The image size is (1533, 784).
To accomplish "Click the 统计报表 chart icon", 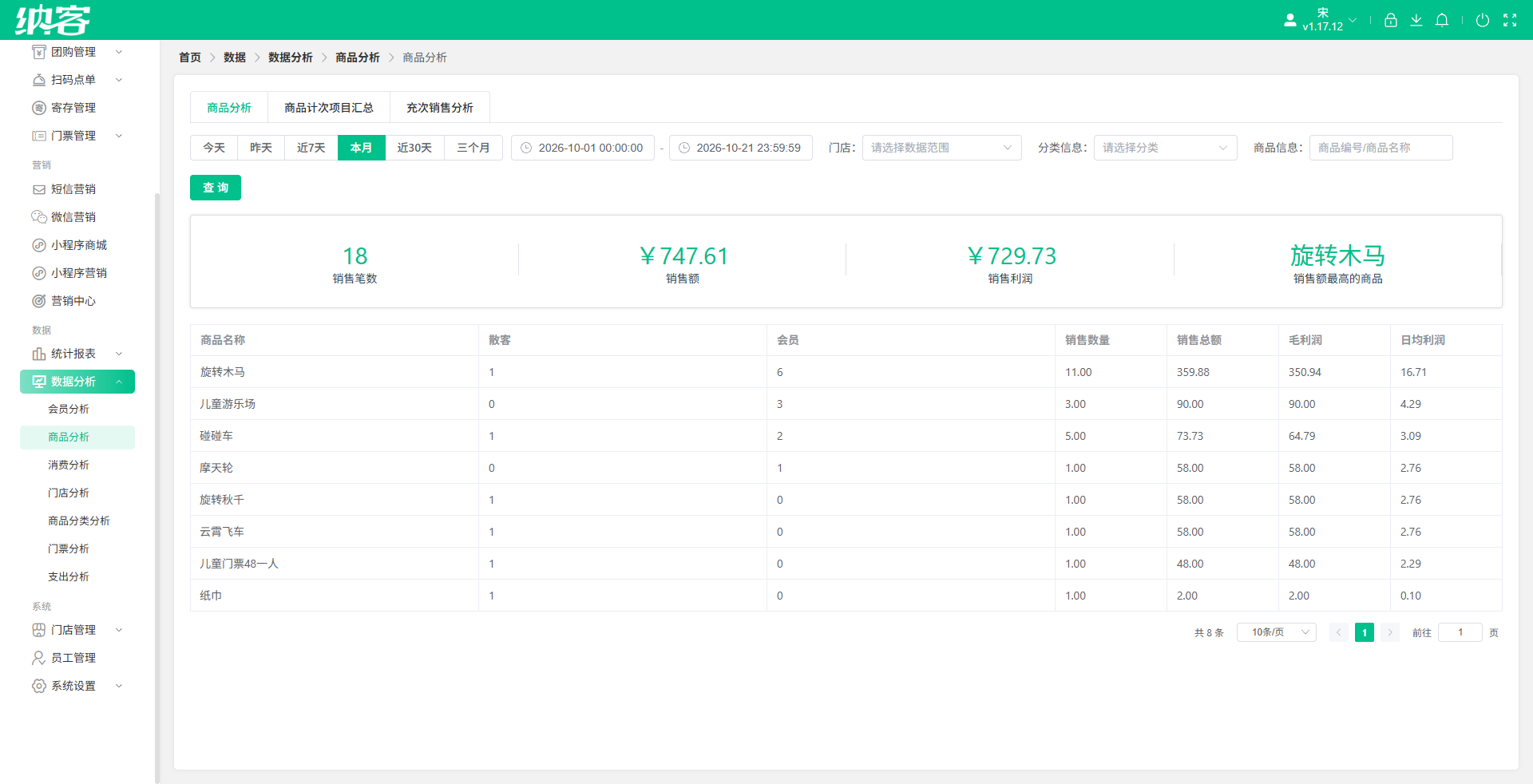I will (38, 354).
